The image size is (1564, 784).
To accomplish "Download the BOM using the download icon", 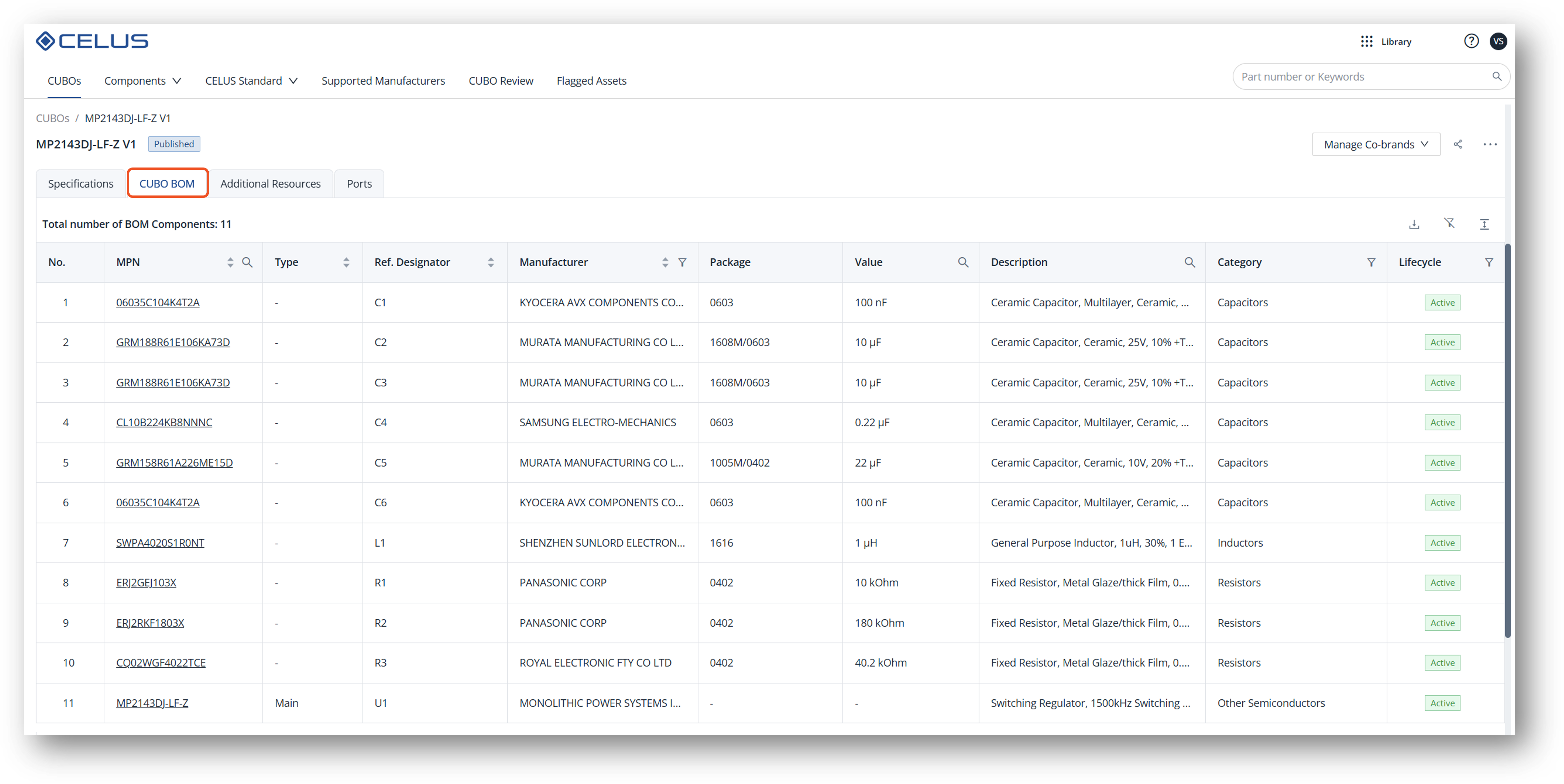I will coord(1414,224).
